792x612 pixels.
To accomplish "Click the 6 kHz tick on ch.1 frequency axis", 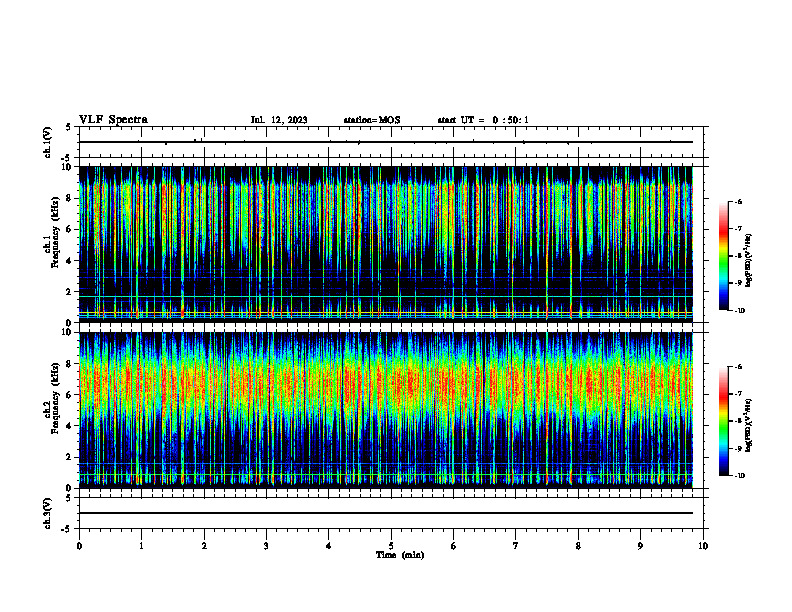I will (70, 230).
